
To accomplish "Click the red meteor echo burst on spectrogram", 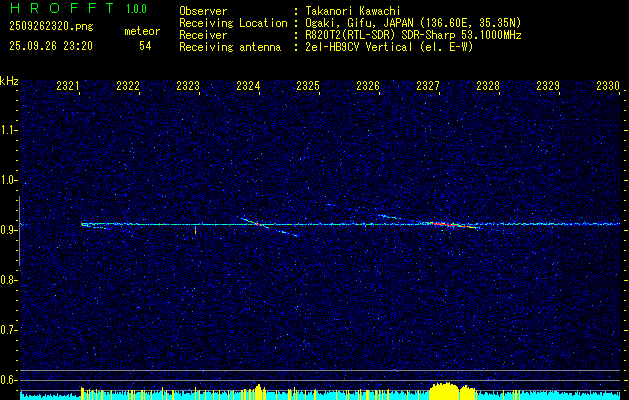I will click(453, 225).
